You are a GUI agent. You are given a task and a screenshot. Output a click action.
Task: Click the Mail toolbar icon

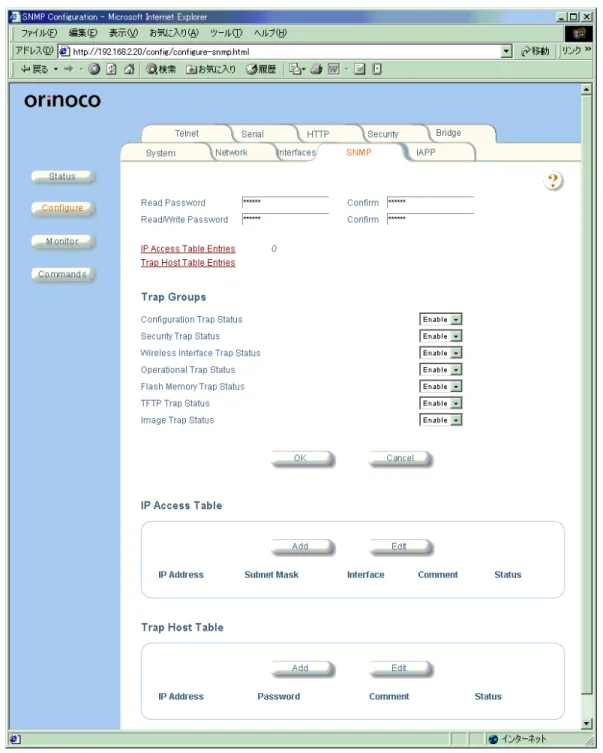coord(296,69)
